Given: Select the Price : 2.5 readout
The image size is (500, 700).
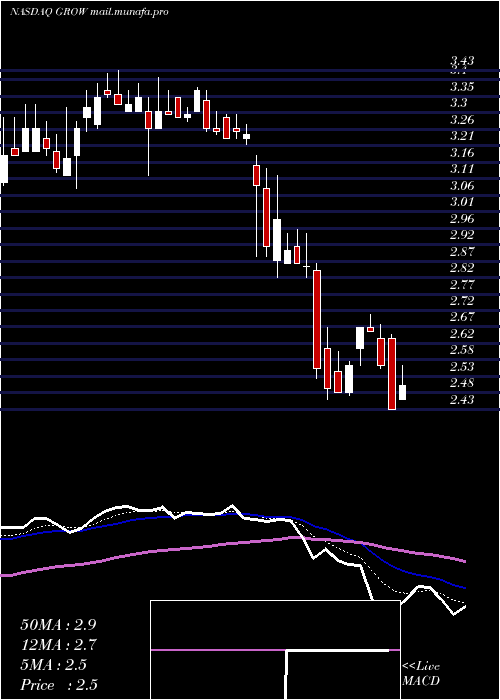Looking at the screenshot, I should [x=59, y=685].
